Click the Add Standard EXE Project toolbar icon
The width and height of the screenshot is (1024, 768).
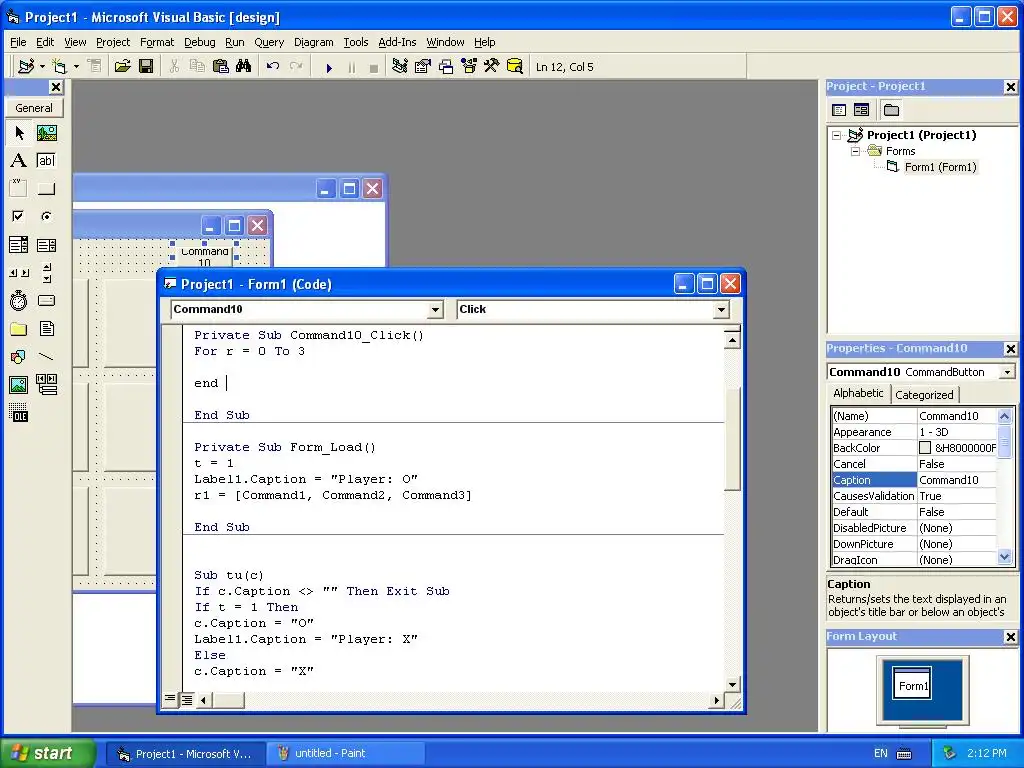[x=26, y=66]
